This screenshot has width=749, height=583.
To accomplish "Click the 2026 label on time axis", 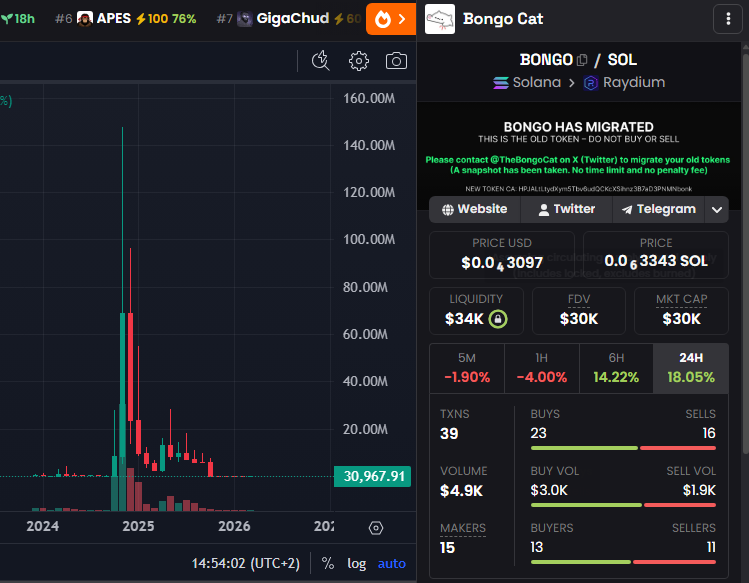I will [x=234, y=527].
